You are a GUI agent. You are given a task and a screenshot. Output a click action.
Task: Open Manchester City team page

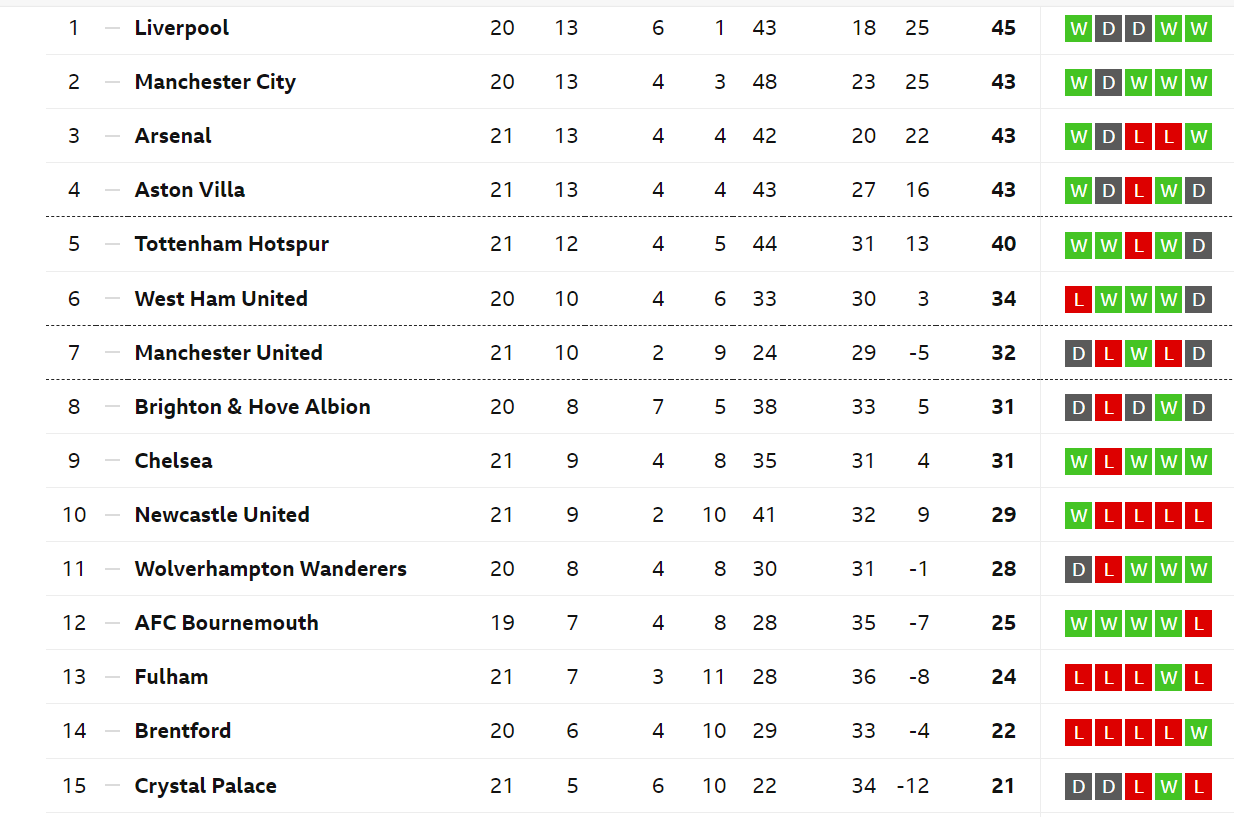[x=215, y=82]
